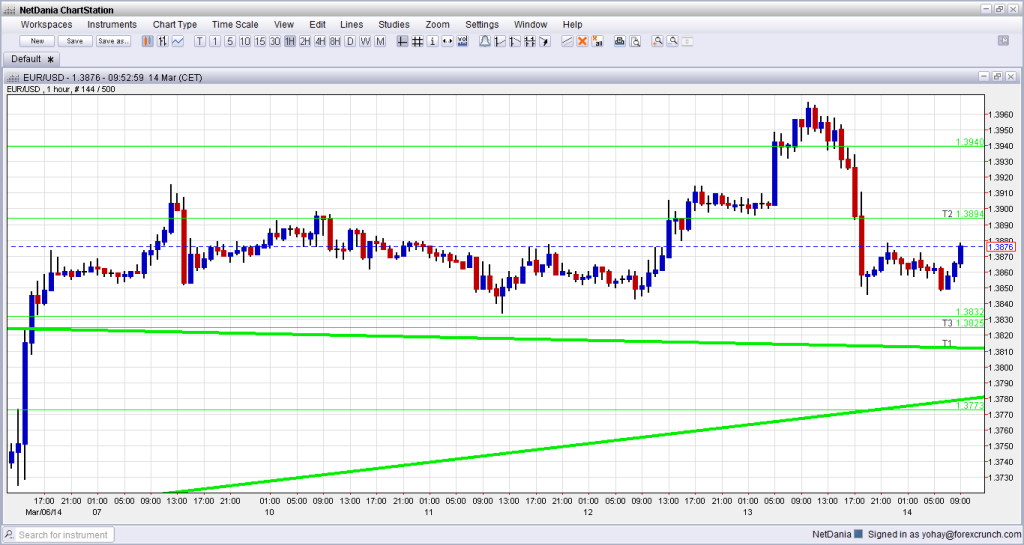1024x545 pixels.
Task: Select the tick (T) time scale
Action: point(200,41)
